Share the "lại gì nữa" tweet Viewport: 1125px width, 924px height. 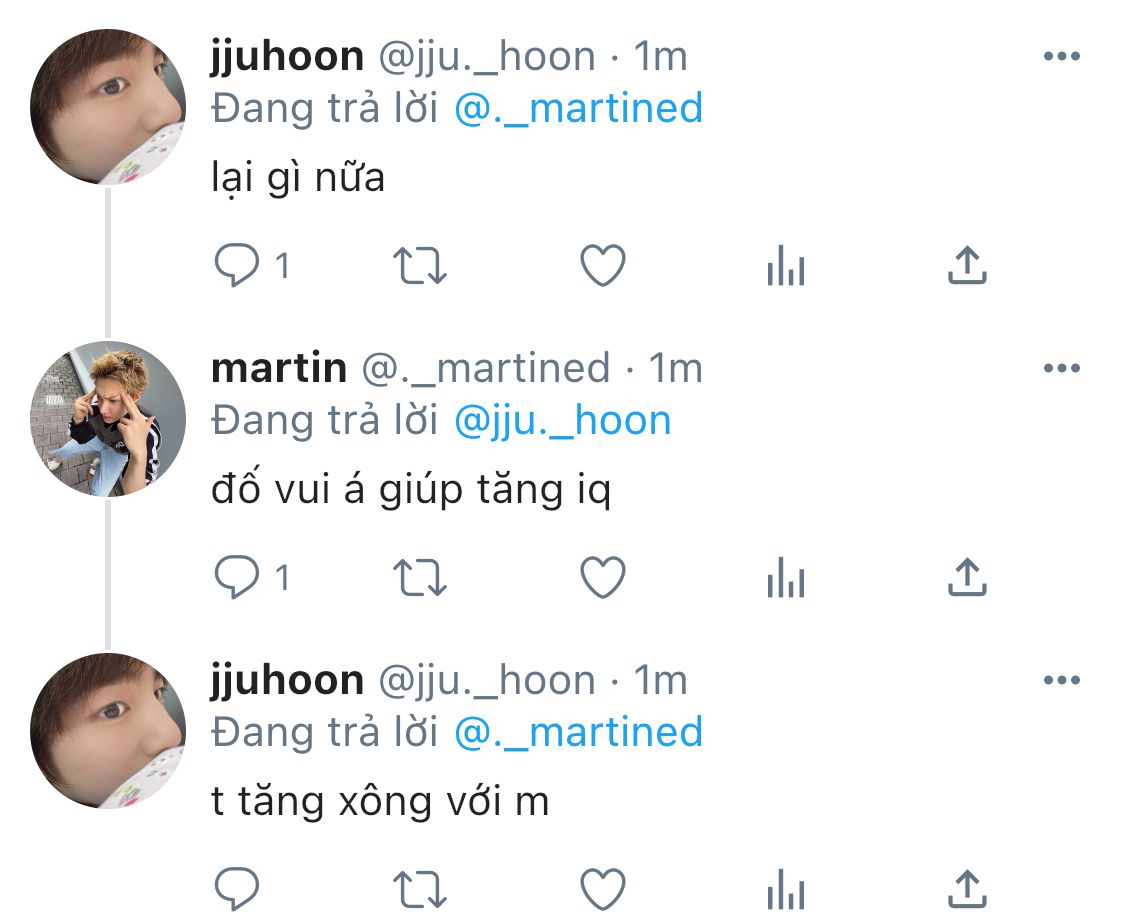967,265
